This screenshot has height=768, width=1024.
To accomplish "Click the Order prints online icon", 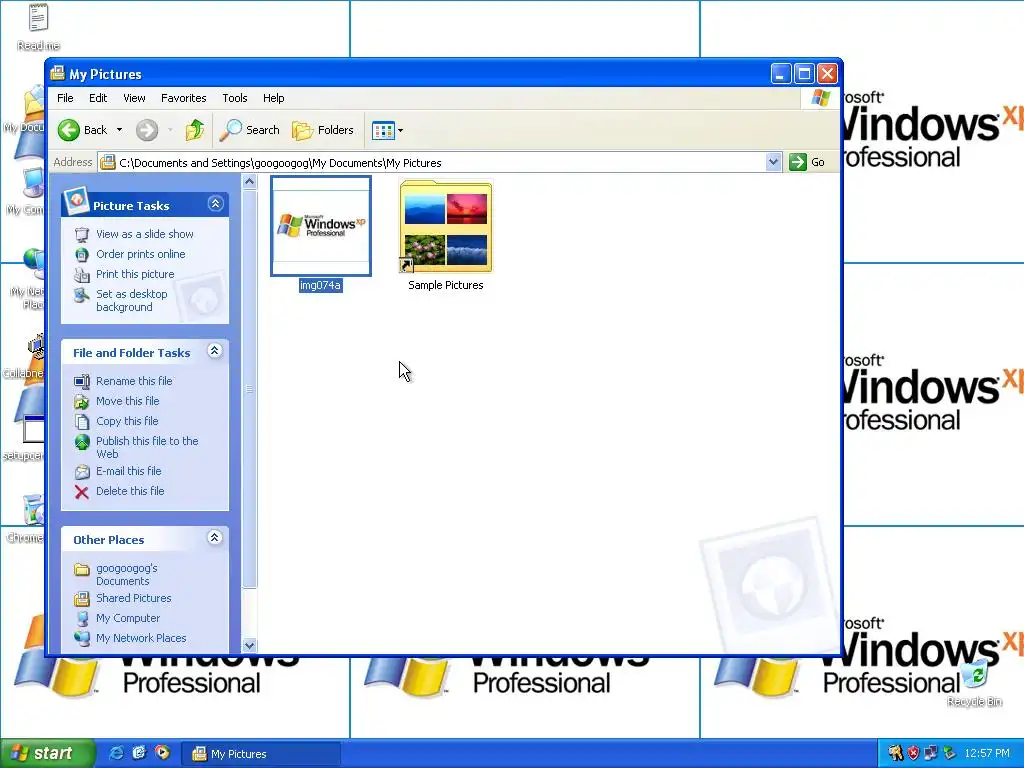I will [82, 255].
